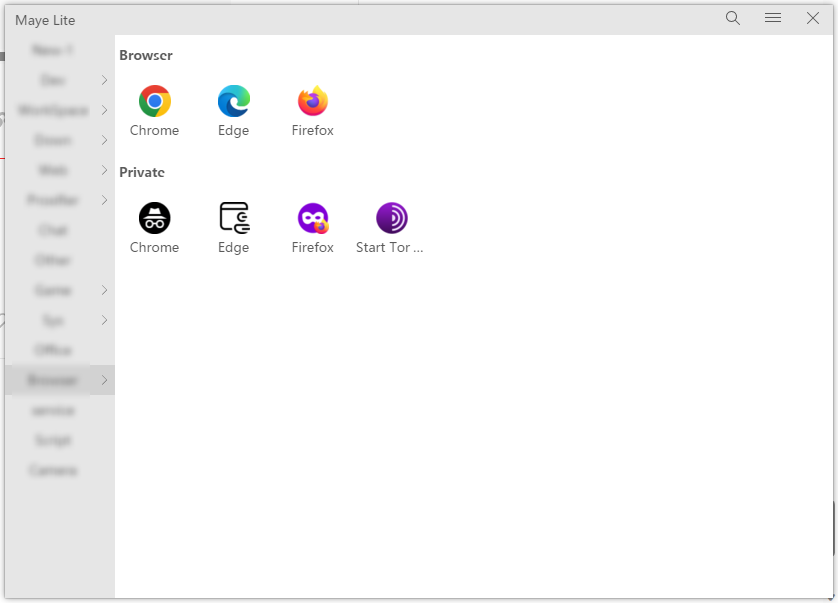Image resolution: width=838 pixels, height=603 pixels.
Task: Open the Script tab in the sidebar
Action: click(x=52, y=440)
